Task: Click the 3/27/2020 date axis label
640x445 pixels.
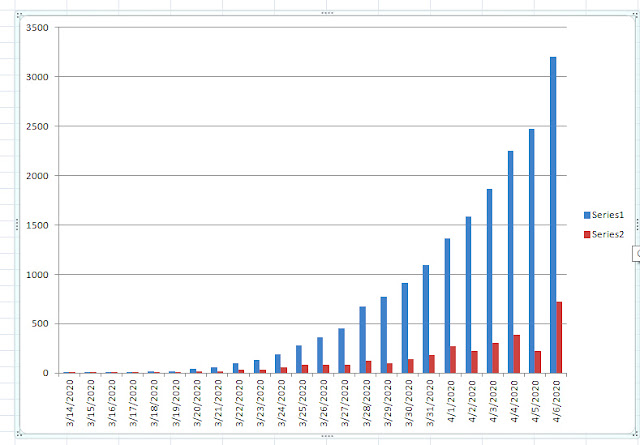Action: coord(345,403)
